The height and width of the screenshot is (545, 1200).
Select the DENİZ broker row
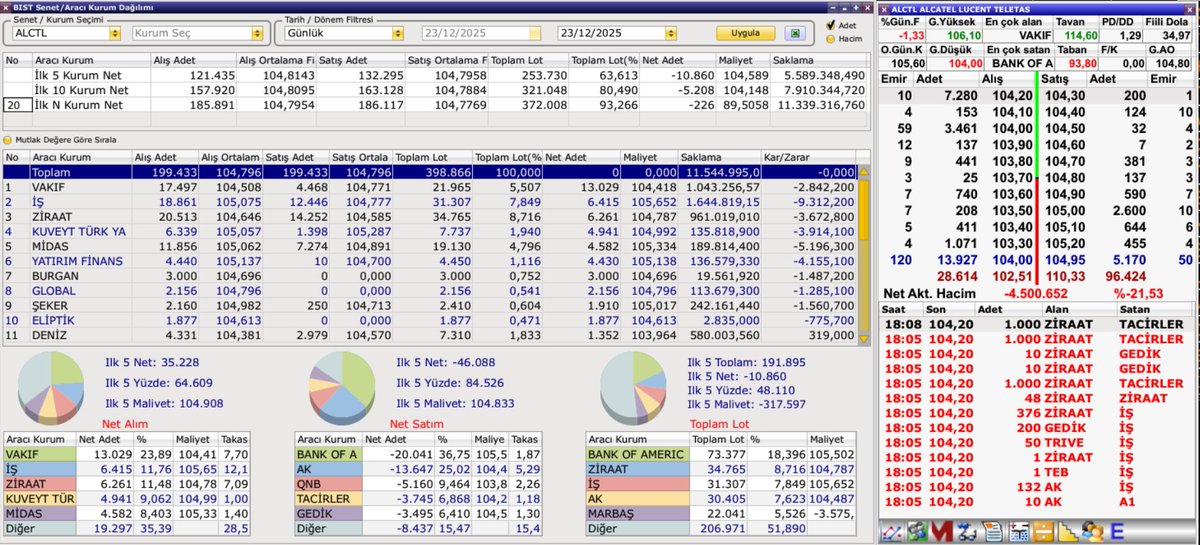click(430, 336)
